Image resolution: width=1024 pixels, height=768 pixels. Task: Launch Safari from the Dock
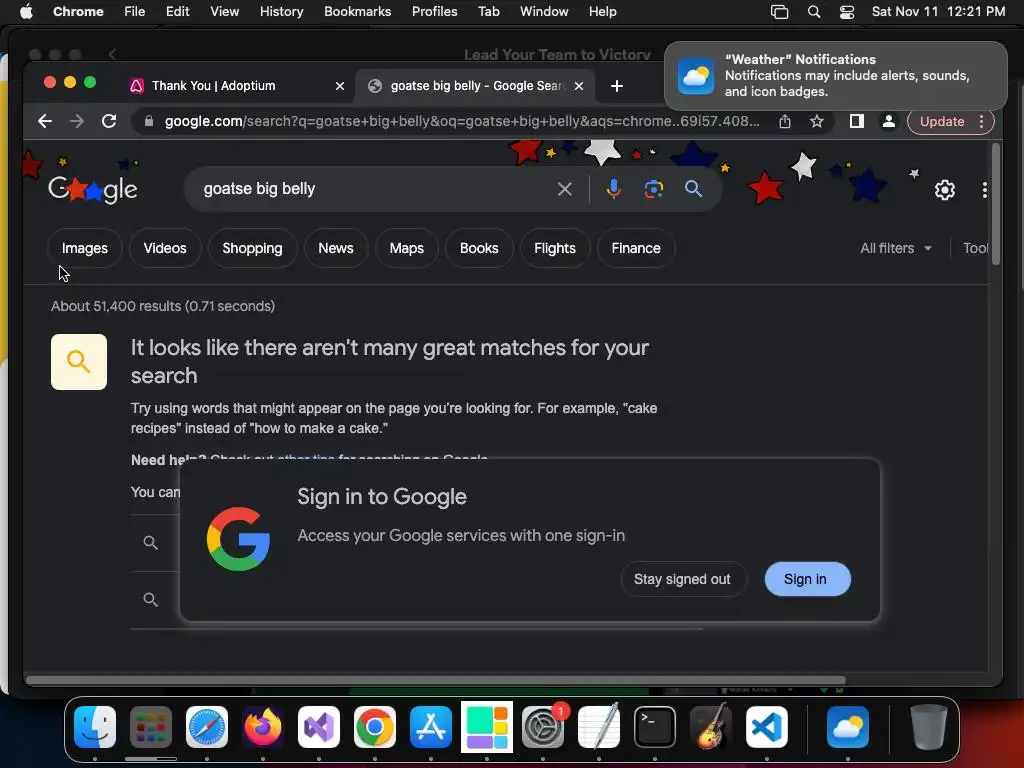click(x=207, y=726)
